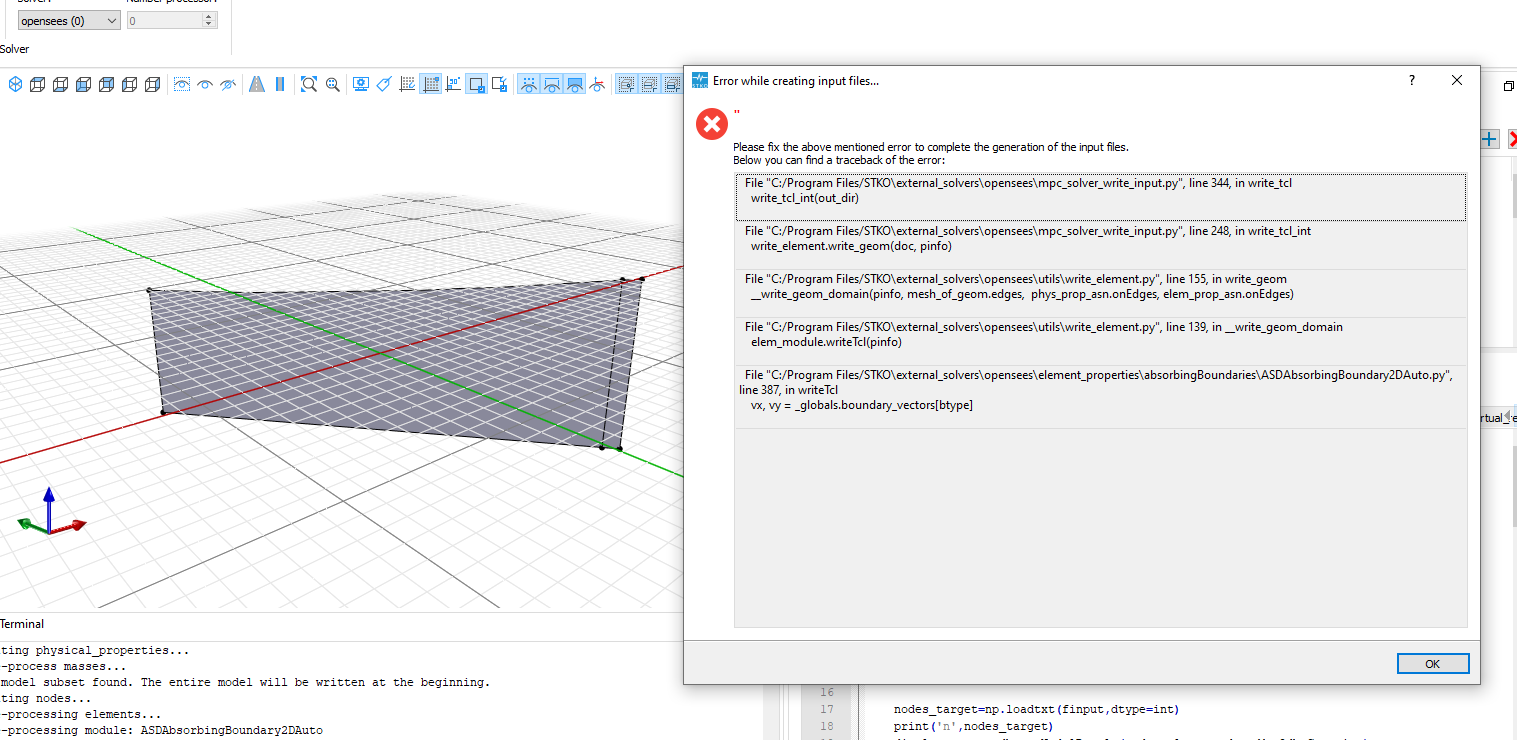The height and width of the screenshot is (740, 1517).
Task: Select traceback row line 155 write_geom
Action: (1100, 293)
